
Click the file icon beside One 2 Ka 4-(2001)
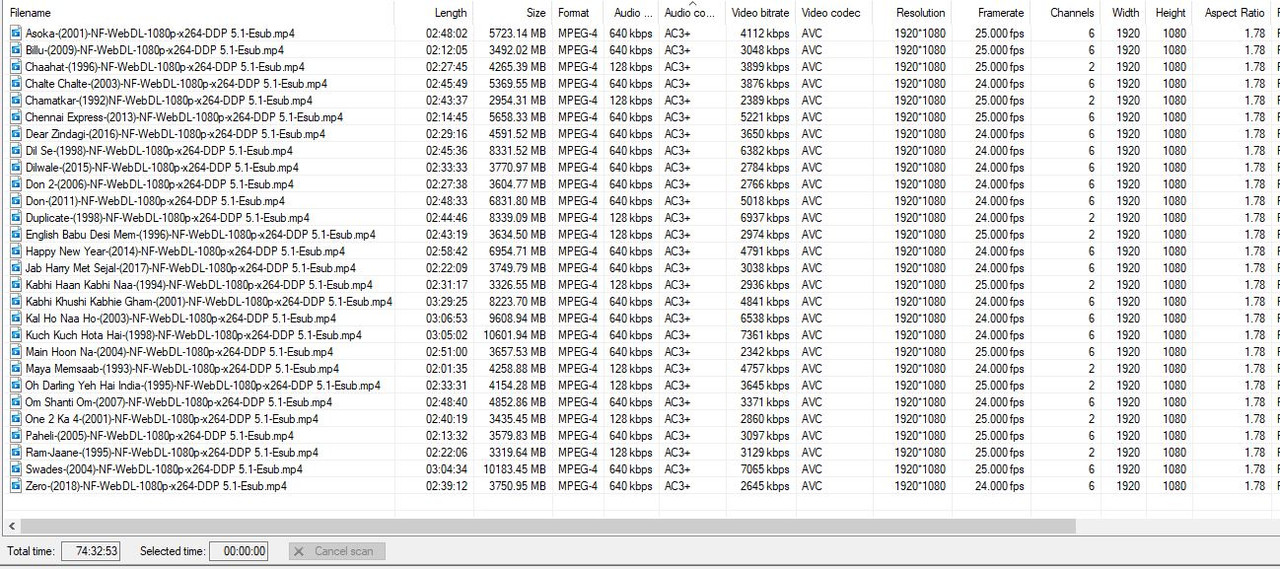click(16, 419)
